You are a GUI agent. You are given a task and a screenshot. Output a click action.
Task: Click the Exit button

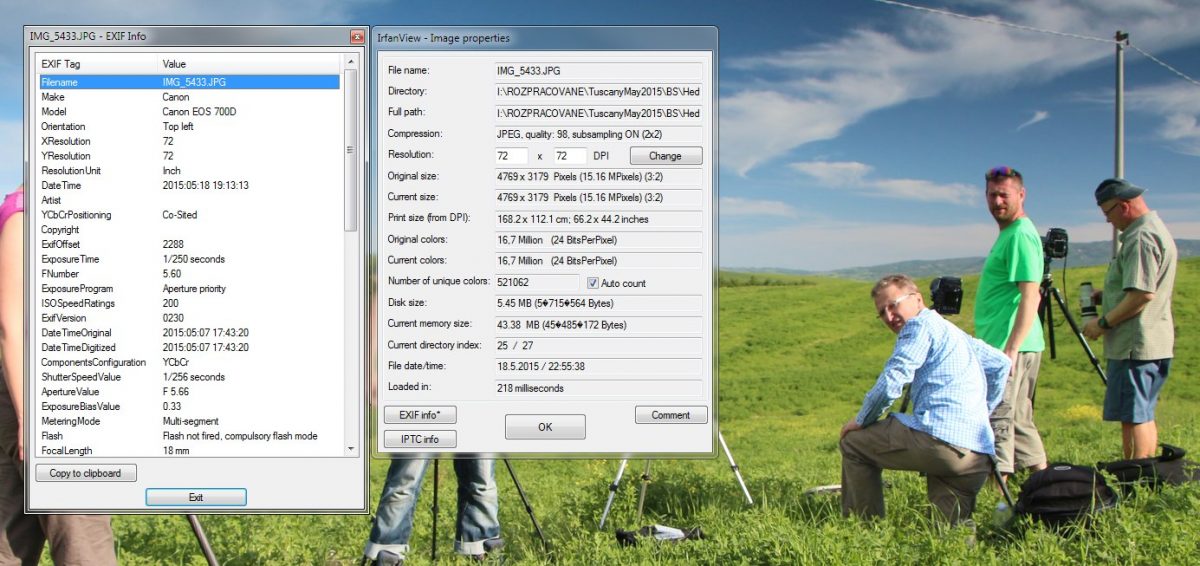[x=196, y=497]
